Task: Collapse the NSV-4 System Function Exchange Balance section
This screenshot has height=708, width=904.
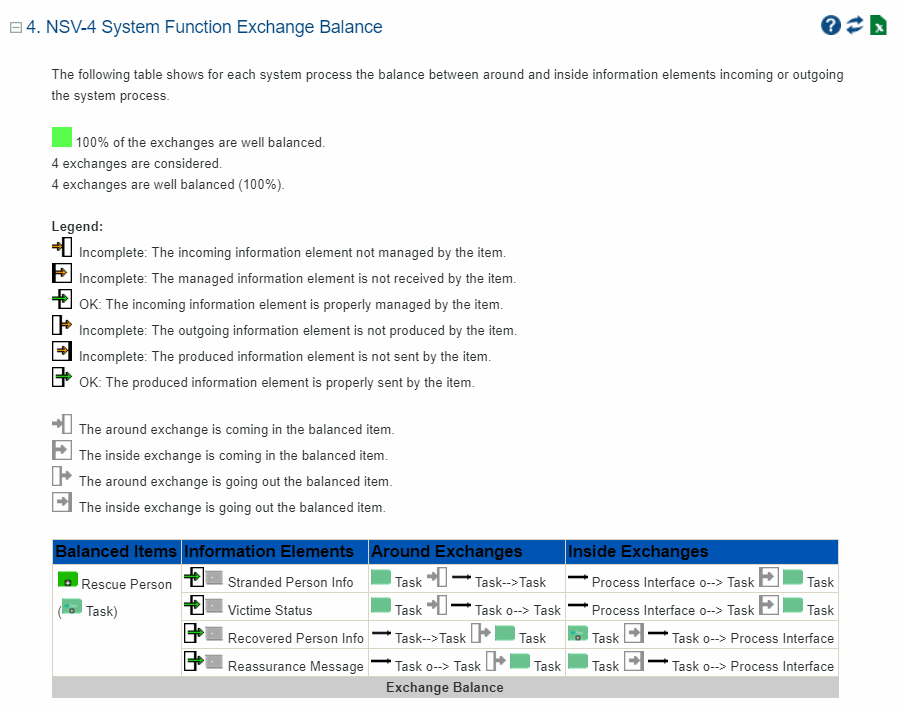Action: tap(15, 28)
